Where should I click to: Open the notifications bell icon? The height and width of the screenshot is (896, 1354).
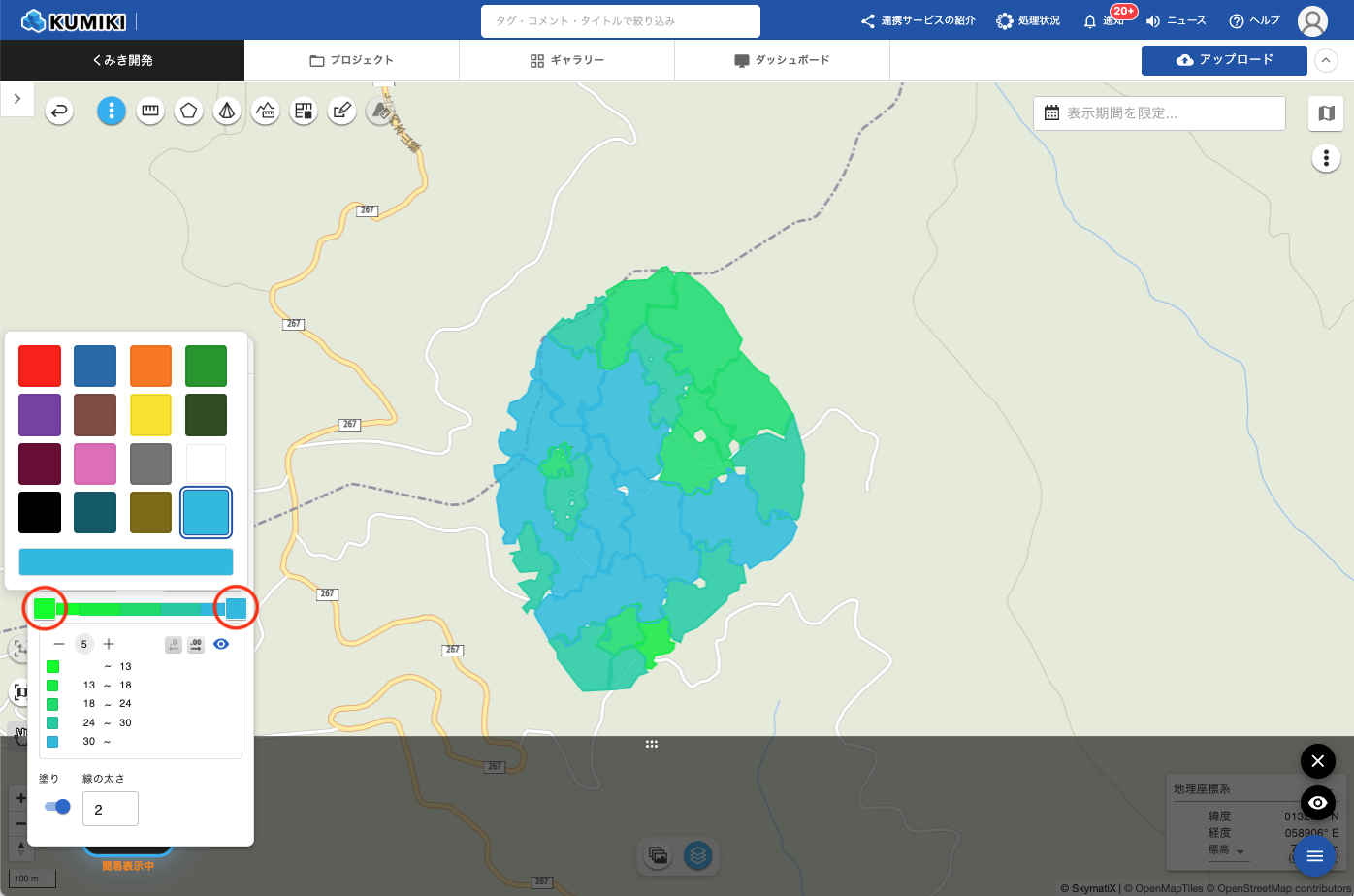tap(1090, 20)
